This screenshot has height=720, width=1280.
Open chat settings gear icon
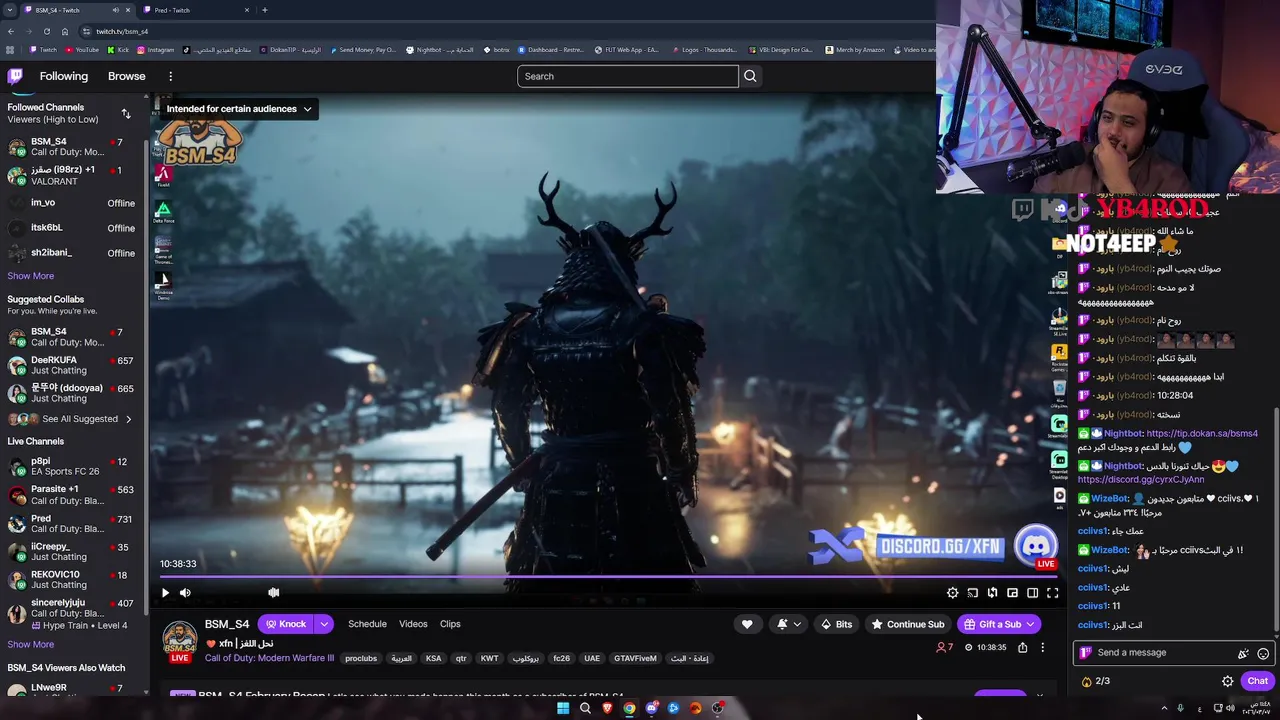click(1227, 681)
